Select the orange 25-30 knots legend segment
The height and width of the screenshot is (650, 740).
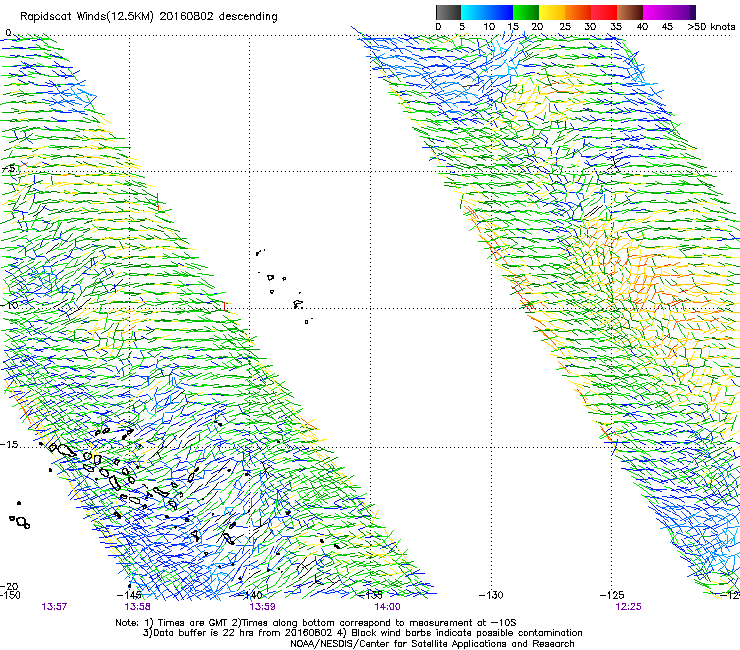(x=578, y=12)
